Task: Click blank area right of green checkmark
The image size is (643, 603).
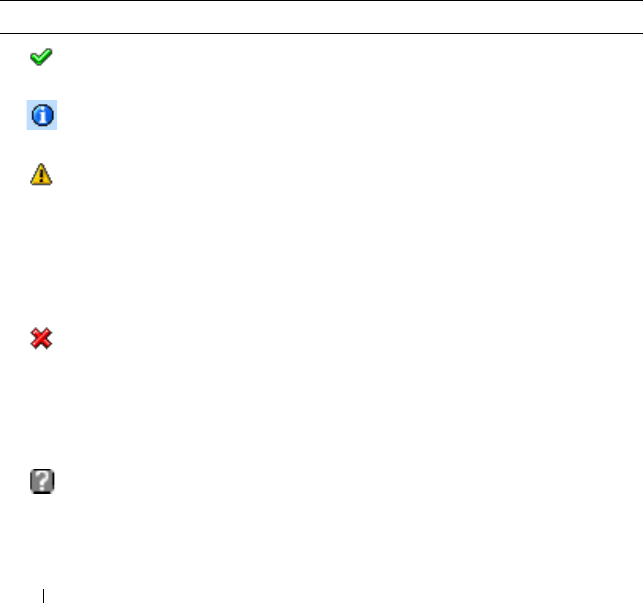Action: pos(349,57)
